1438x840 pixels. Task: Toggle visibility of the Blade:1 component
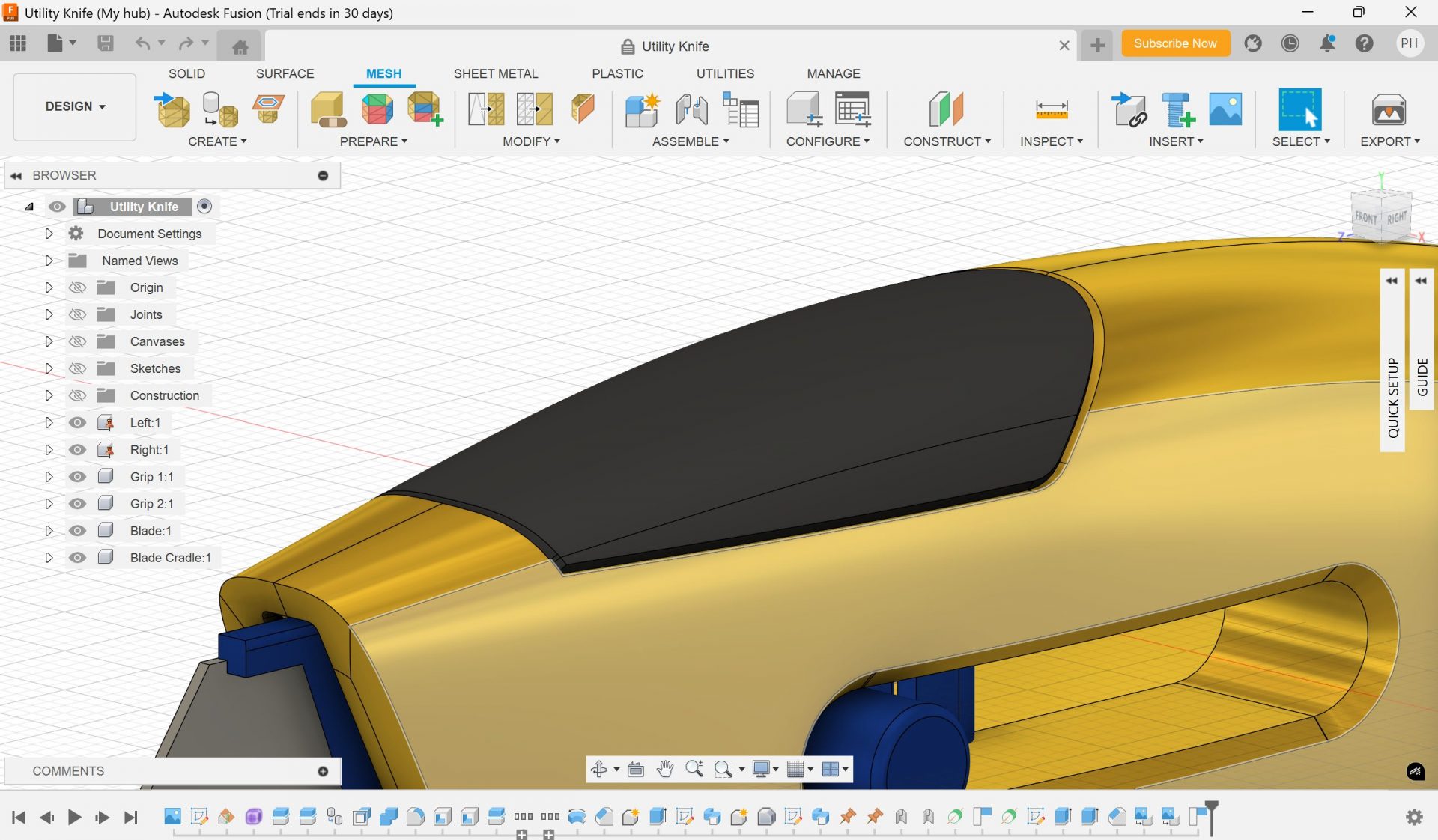click(77, 531)
